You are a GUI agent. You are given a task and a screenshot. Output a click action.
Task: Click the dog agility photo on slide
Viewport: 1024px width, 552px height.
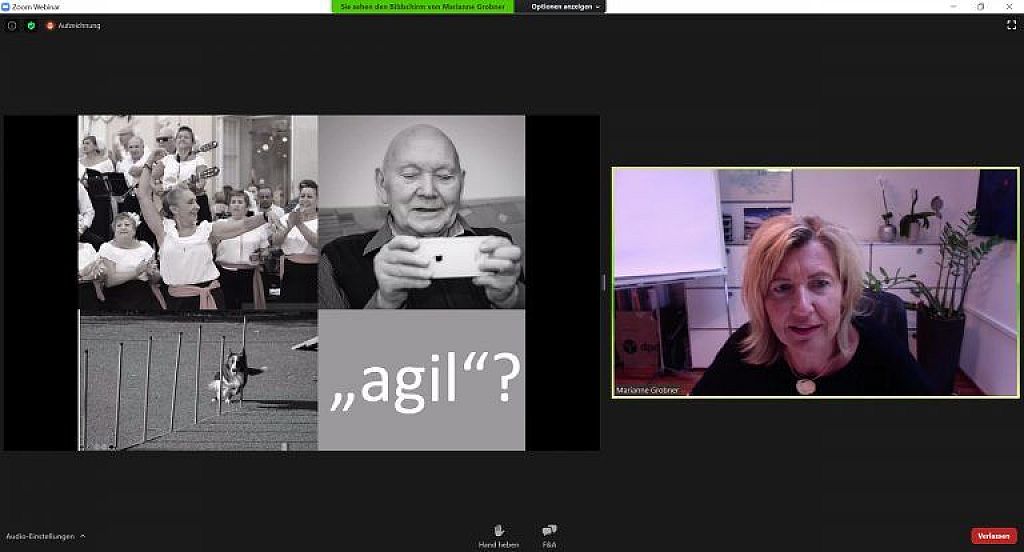click(198, 380)
